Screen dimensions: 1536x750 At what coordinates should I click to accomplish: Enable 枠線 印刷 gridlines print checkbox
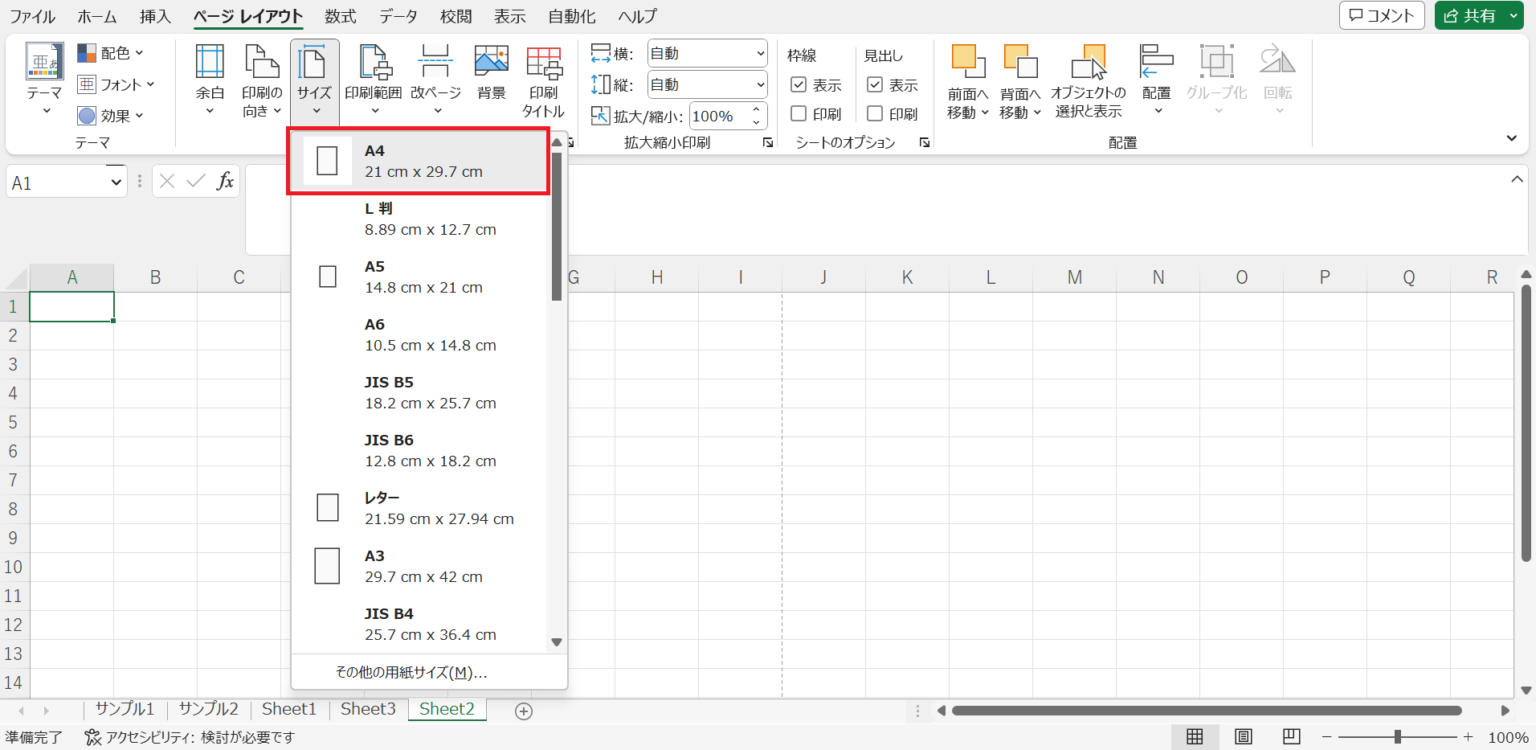pyautogui.click(x=799, y=114)
